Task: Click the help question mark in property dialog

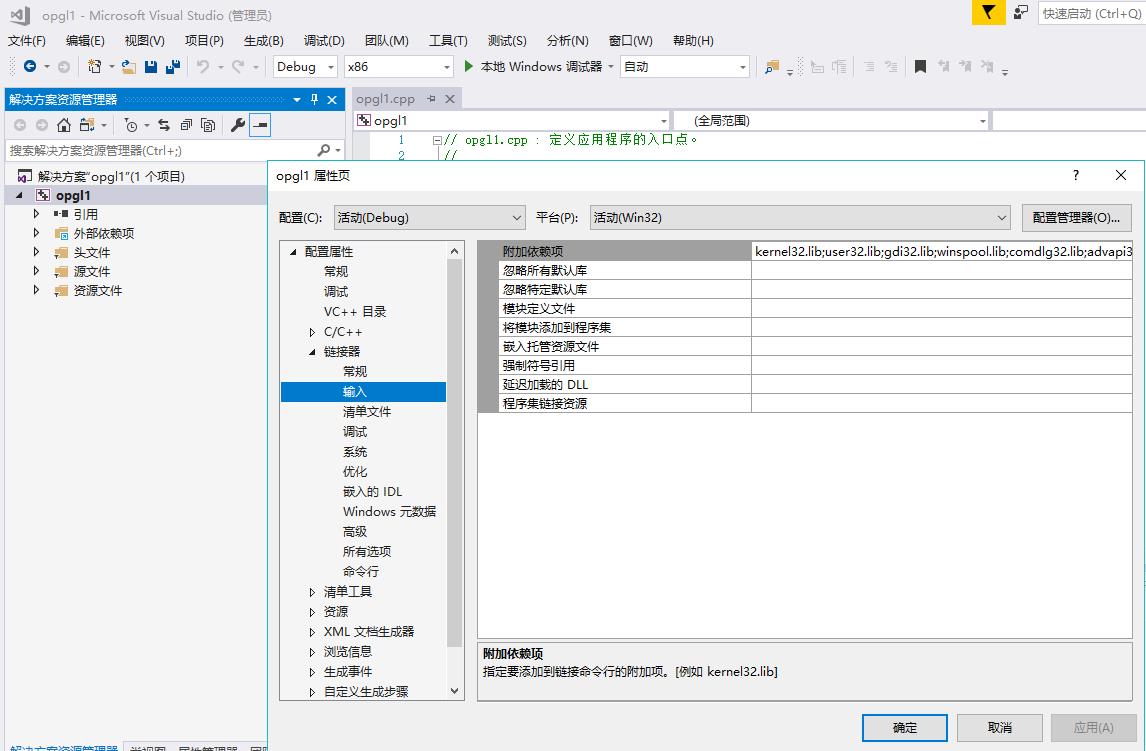Action: point(1075,175)
